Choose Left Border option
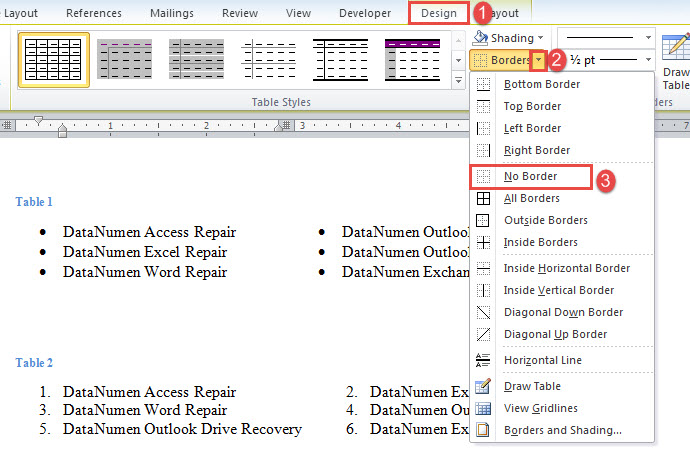The width and height of the screenshot is (690, 464). coord(562,128)
